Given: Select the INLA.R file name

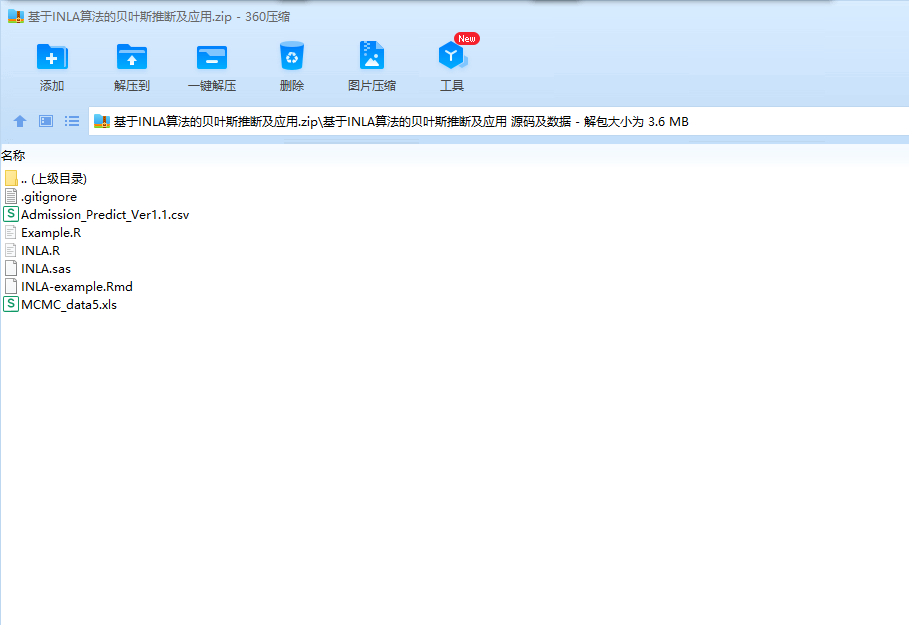Looking at the screenshot, I should point(41,250).
